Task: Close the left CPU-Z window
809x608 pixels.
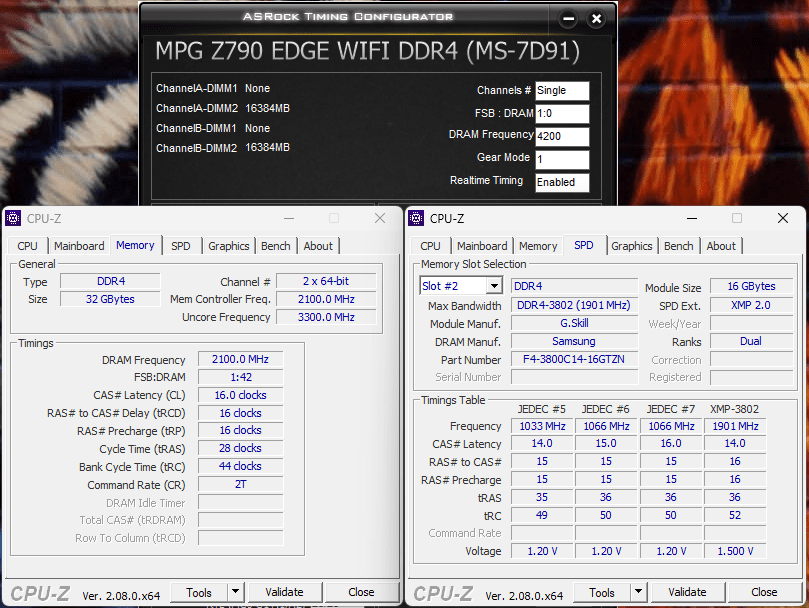Action: tap(380, 218)
